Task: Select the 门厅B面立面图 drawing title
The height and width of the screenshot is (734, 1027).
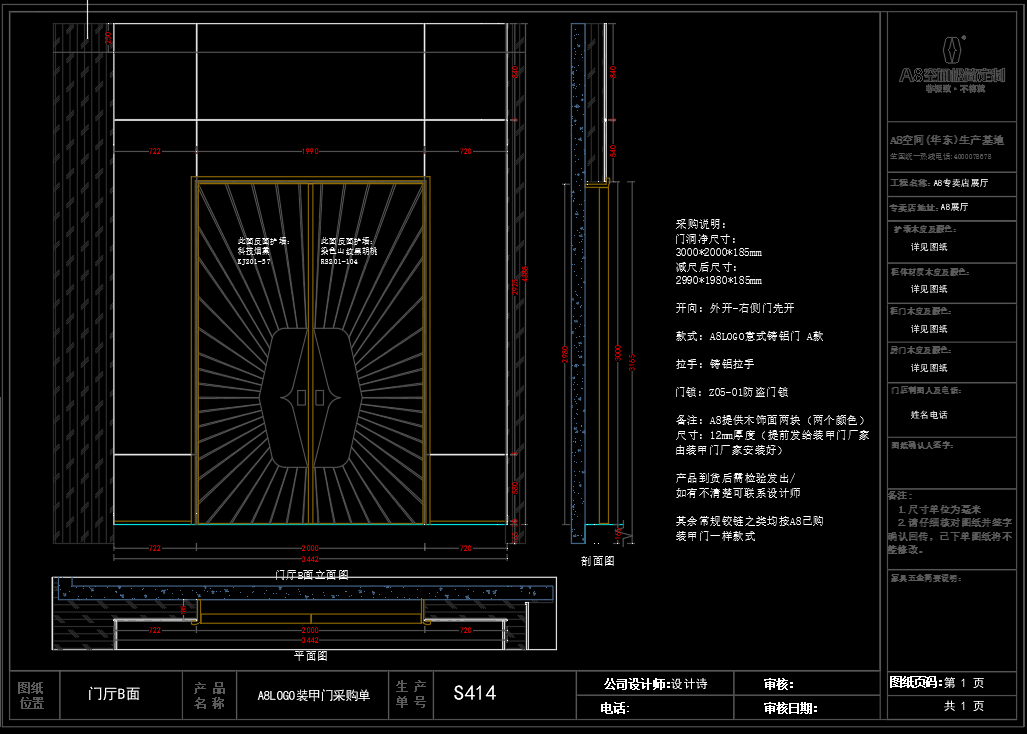Action: pyautogui.click(x=311, y=575)
